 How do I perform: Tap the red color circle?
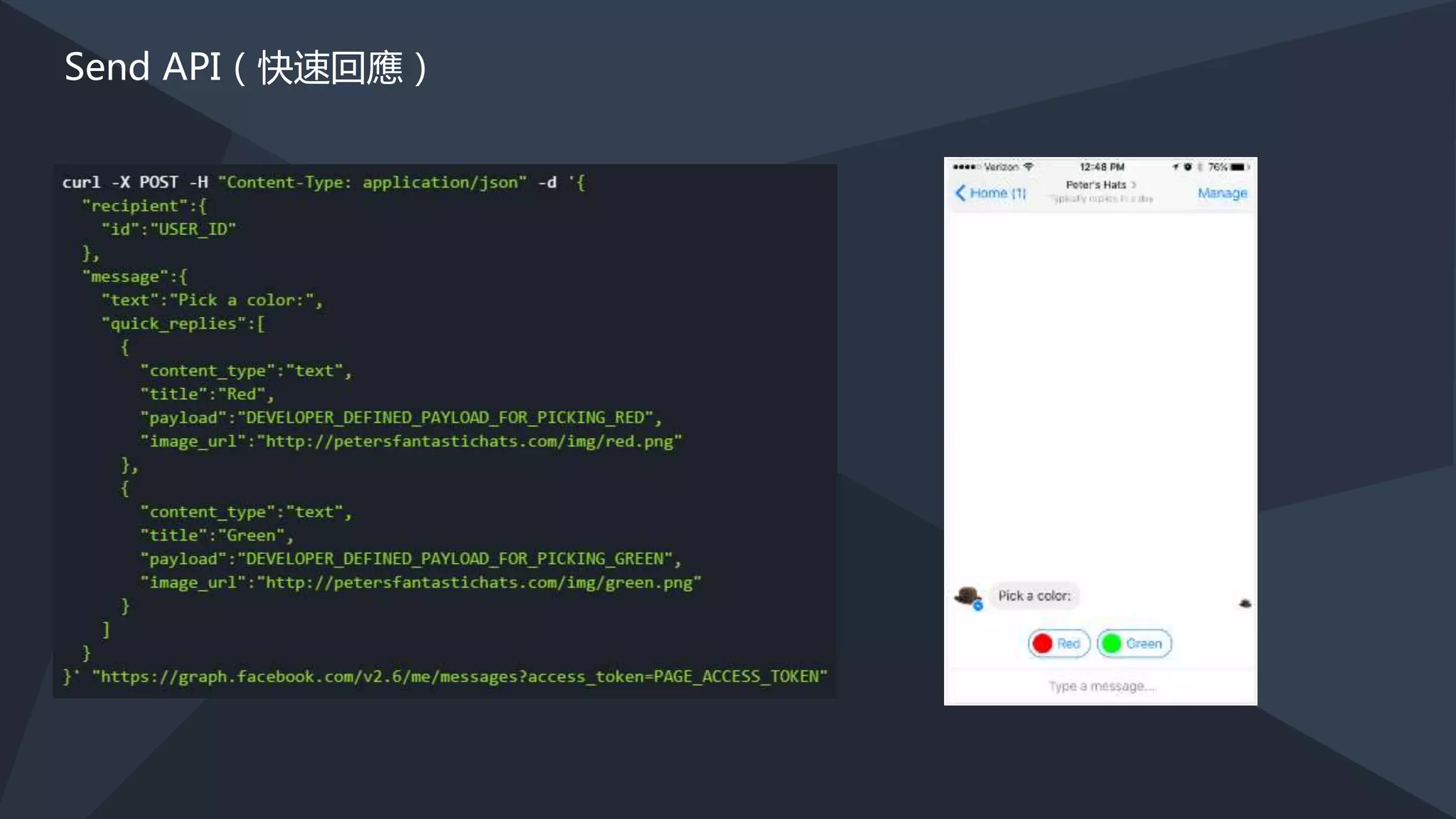[1042, 643]
